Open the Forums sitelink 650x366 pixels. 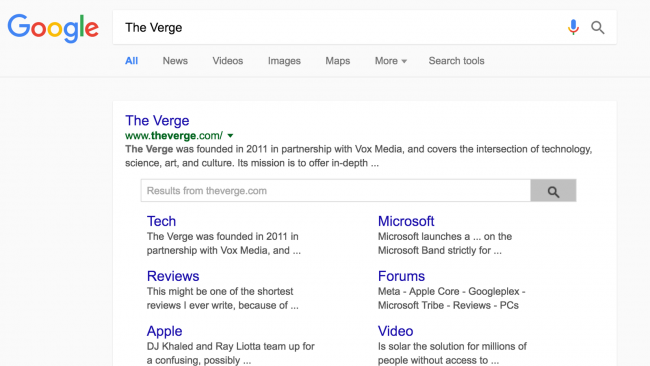(401, 276)
